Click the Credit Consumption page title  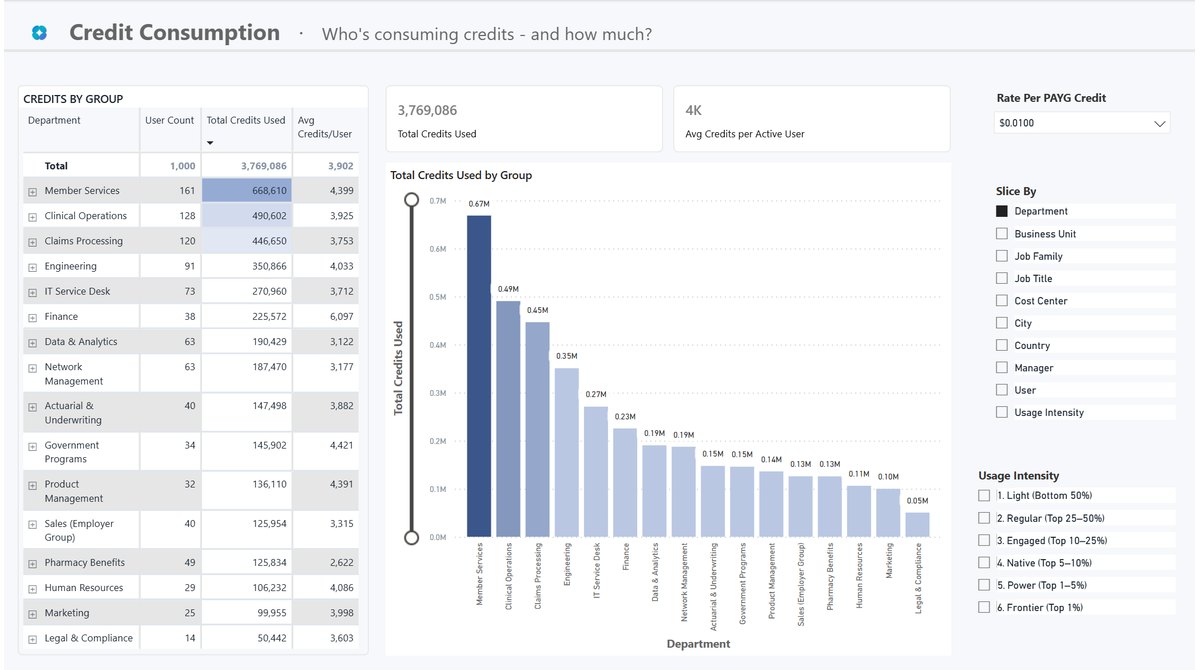[x=174, y=32]
